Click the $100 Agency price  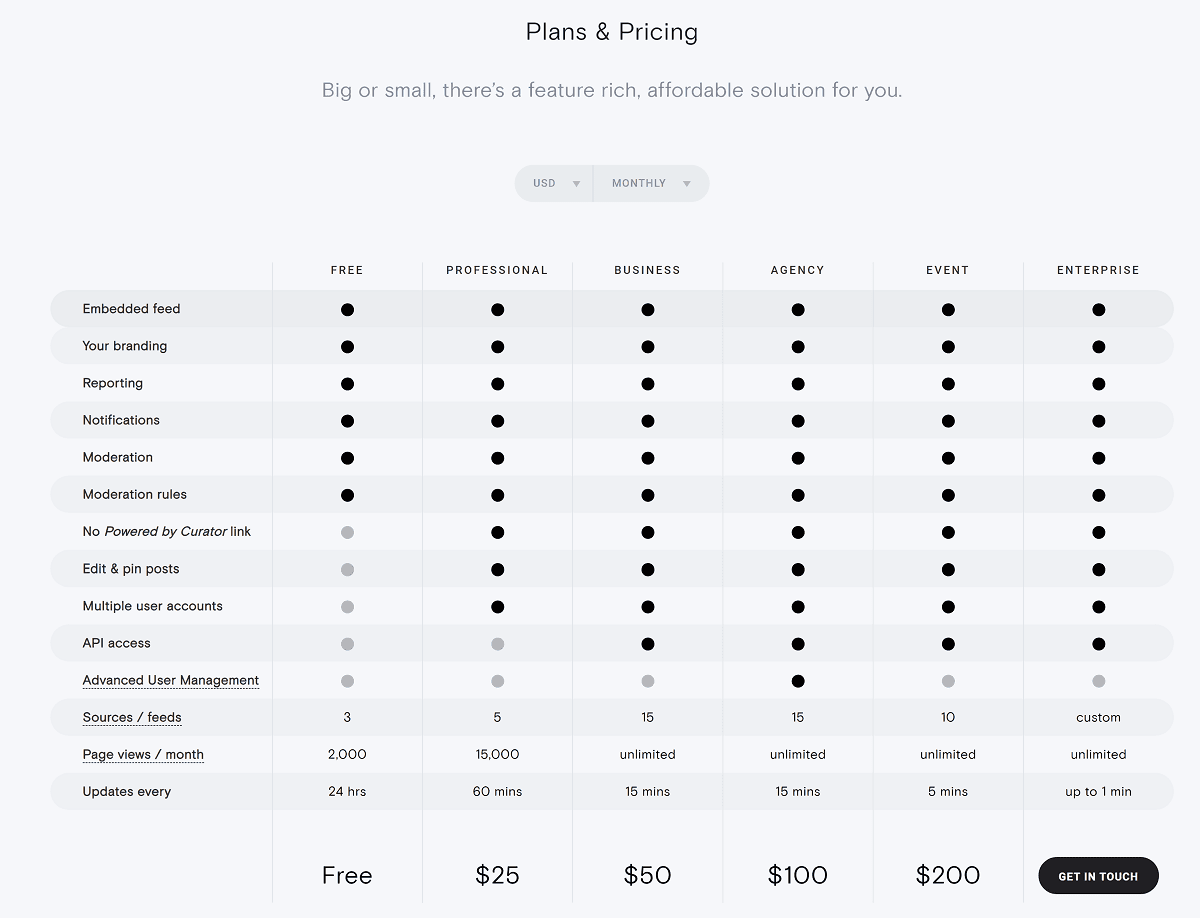coord(797,875)
